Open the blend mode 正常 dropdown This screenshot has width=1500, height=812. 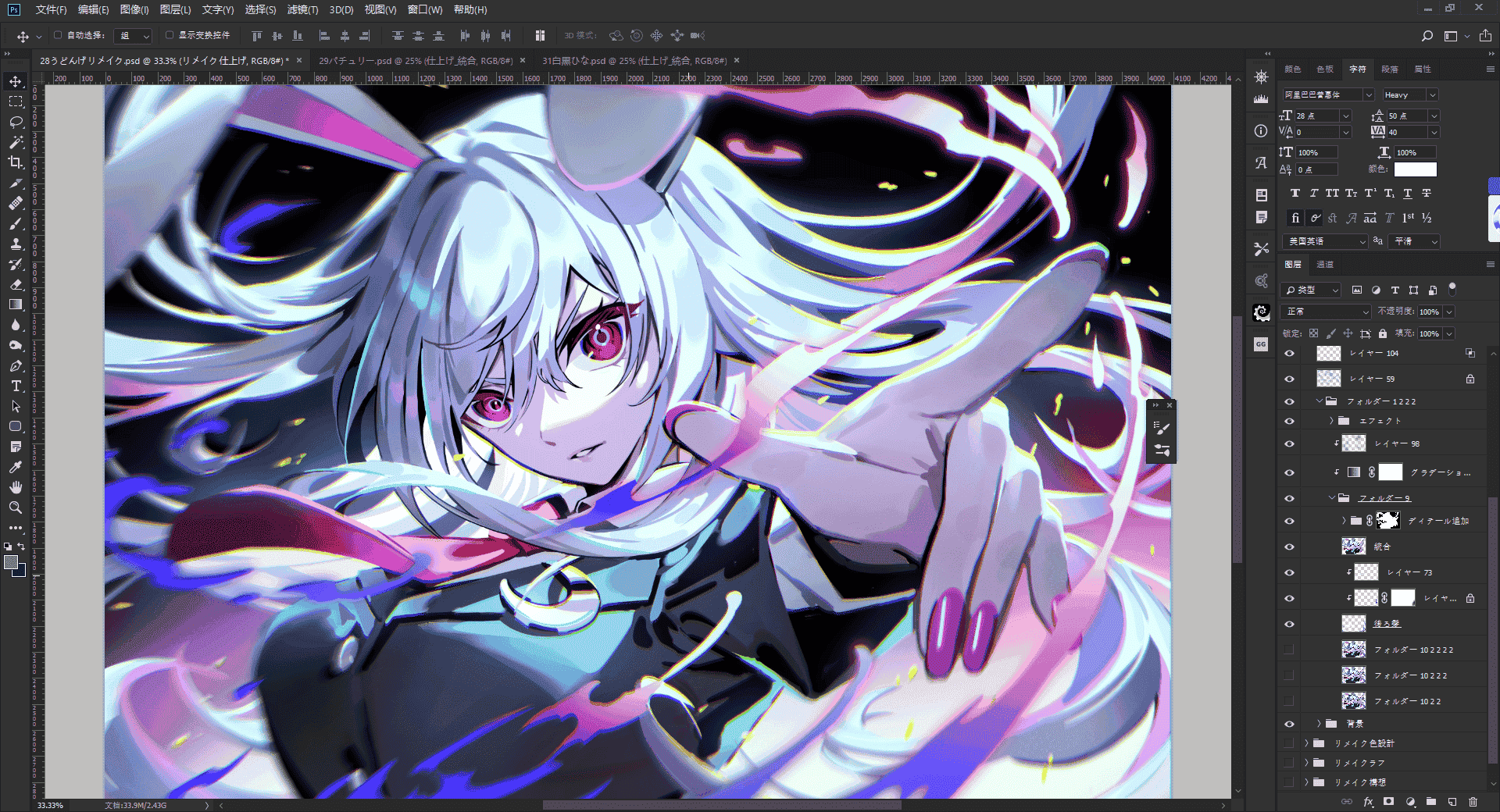pos(1327,312)
